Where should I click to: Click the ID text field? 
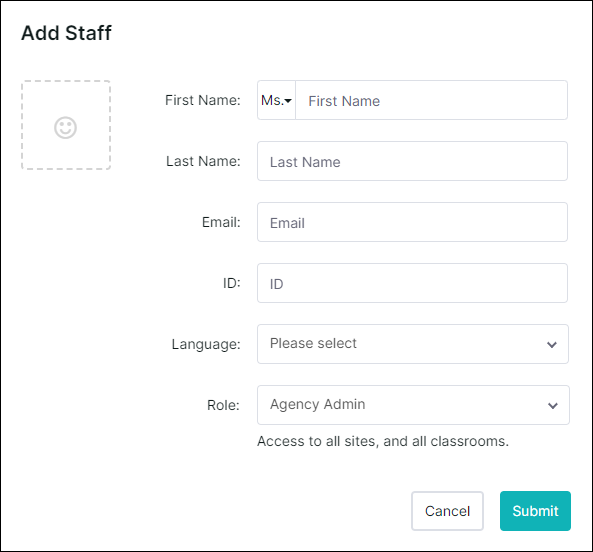(x=412, y=283)
